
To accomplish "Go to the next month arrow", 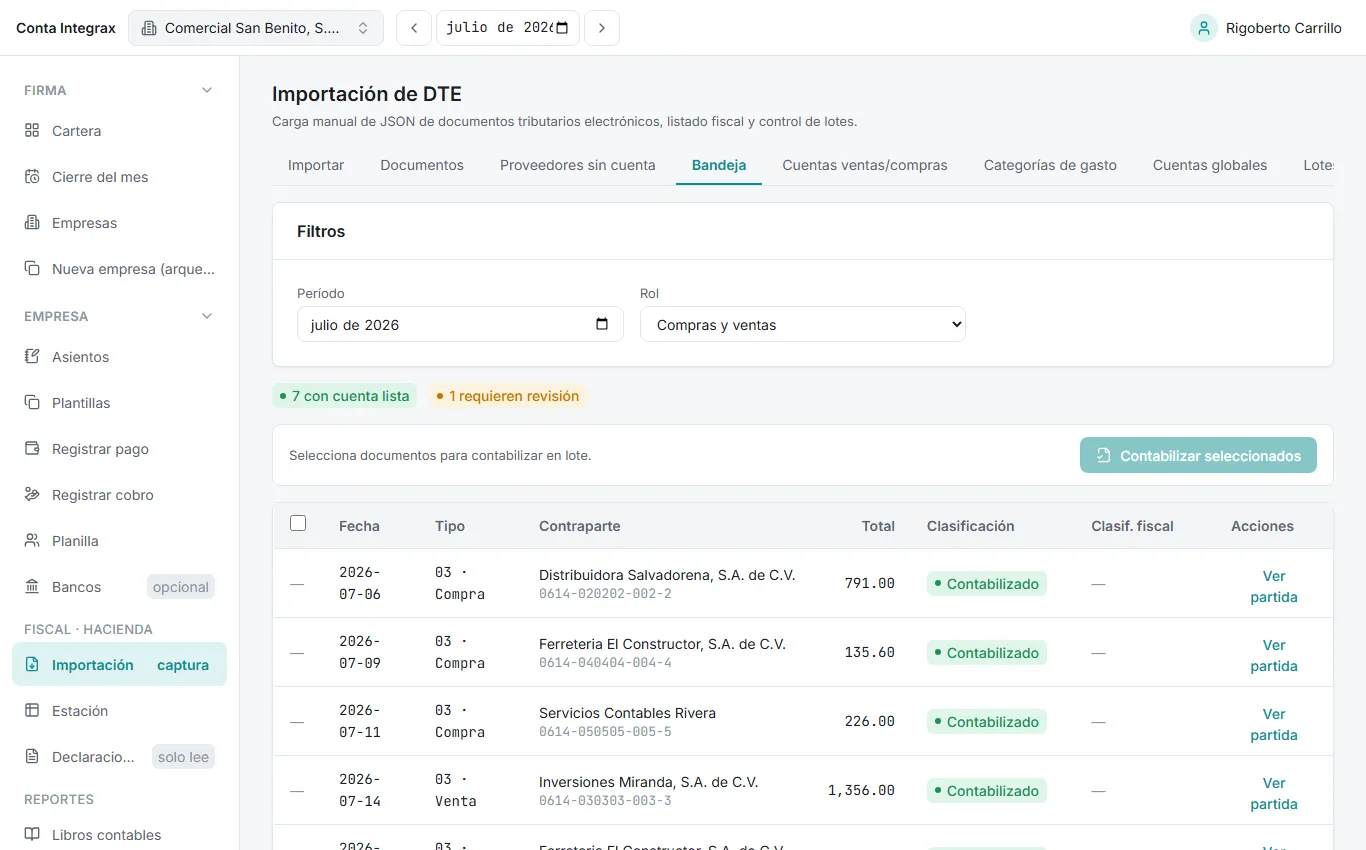I will pyautogui.click(x=601, y=28).
